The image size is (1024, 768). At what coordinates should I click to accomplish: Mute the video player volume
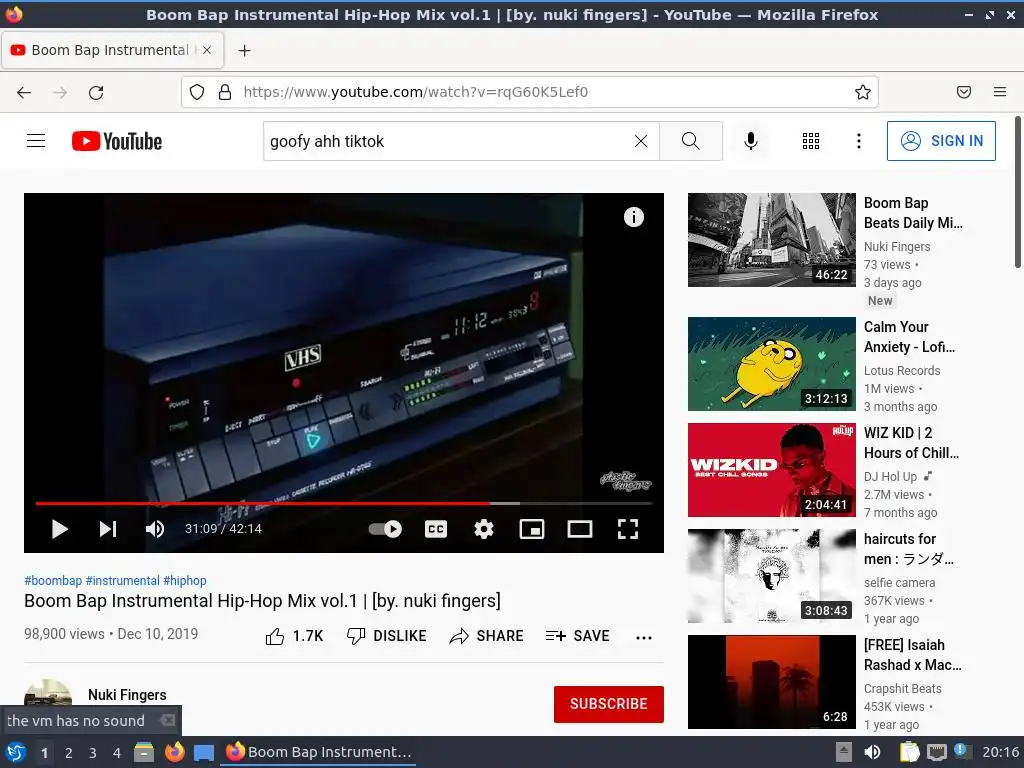pyautogui.click(x=155, y=529)
